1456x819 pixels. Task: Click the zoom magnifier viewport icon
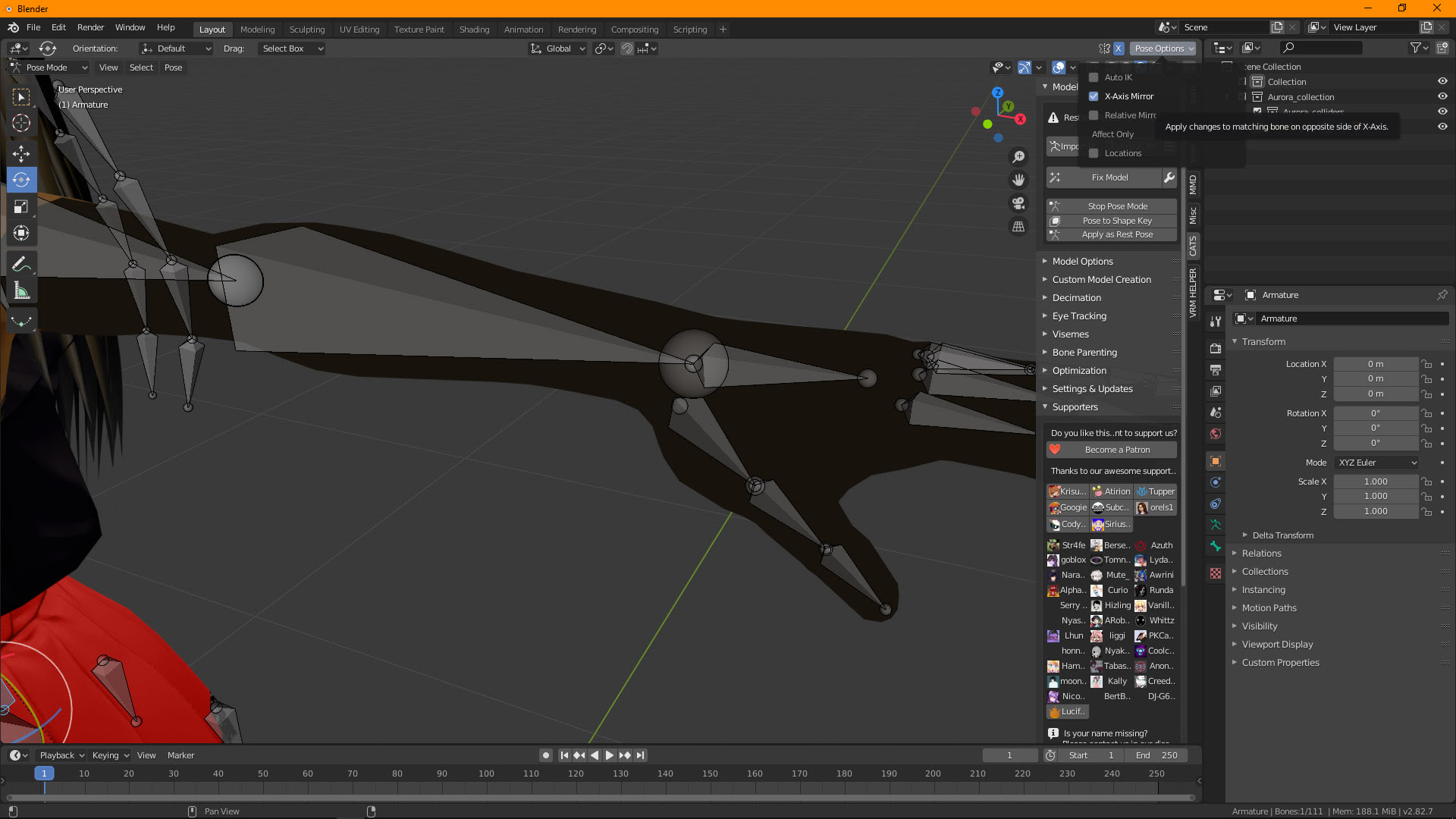coord(1018,157)
